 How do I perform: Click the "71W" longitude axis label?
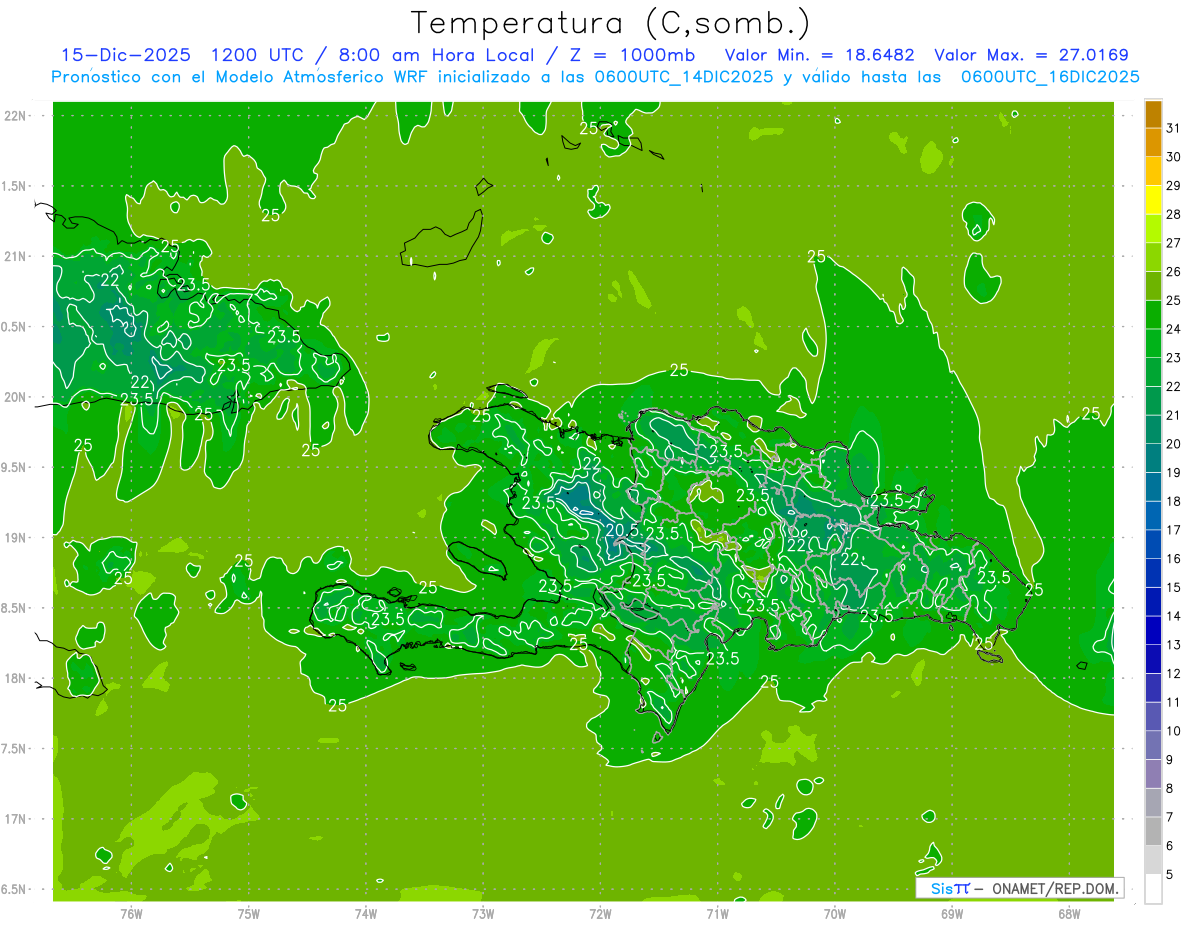click(717, 912)
